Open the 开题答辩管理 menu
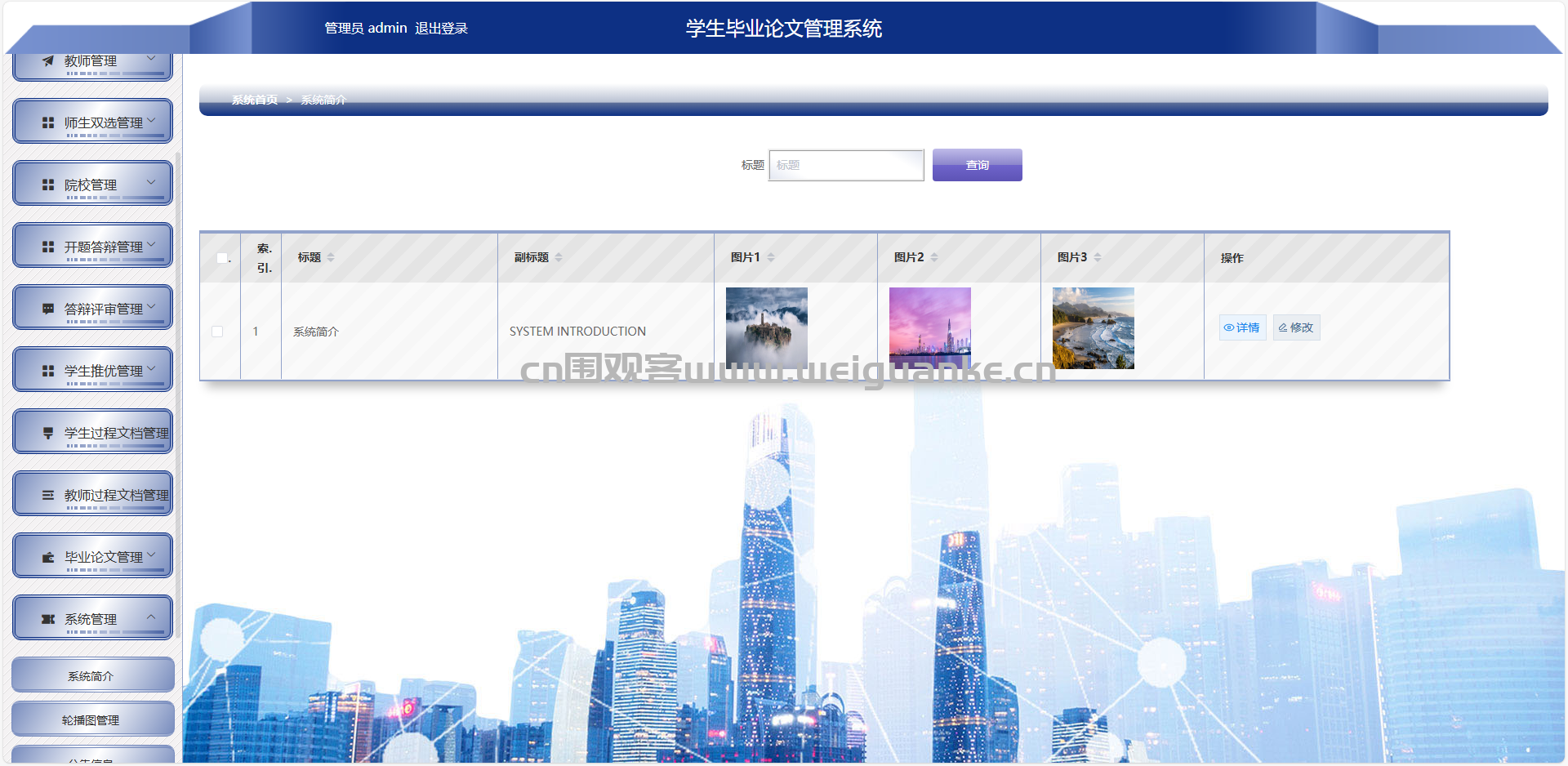Screen dimensions: 1568x766 pyautogui.click(x=92, y=245)
